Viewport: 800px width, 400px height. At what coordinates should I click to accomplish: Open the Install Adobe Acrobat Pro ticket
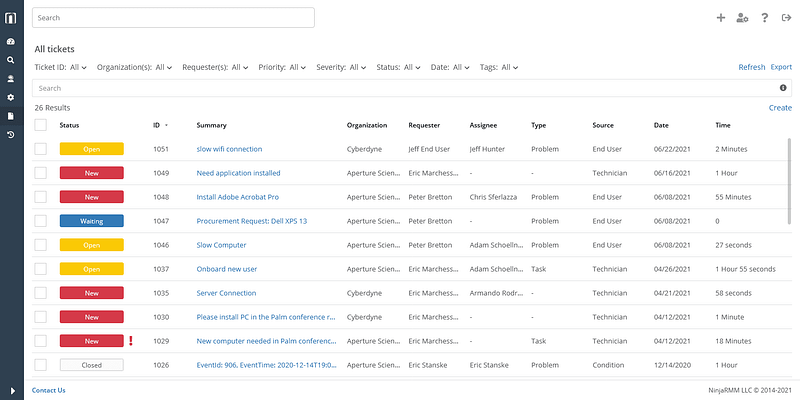tap(238, 197)
